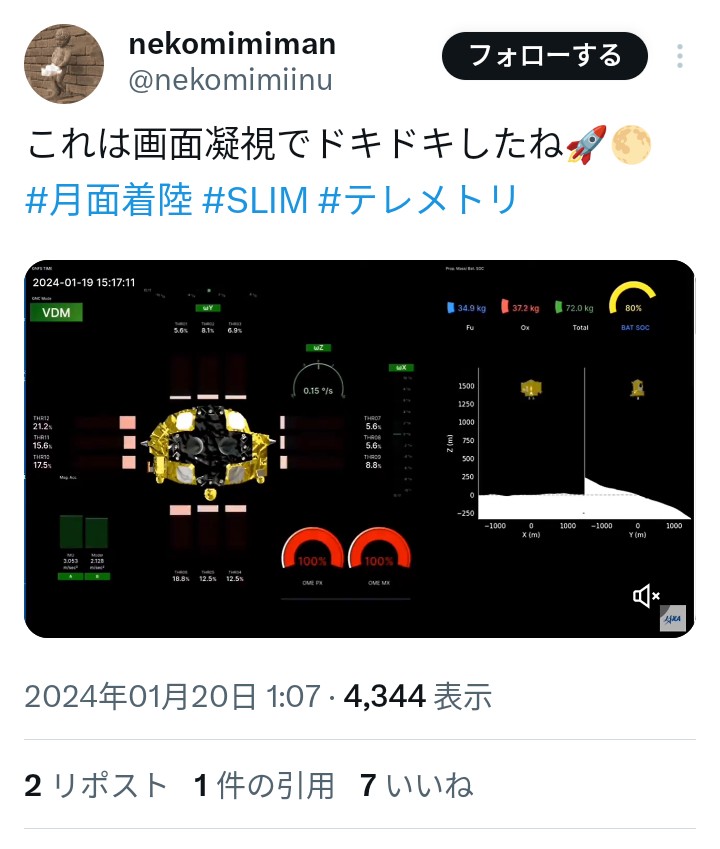View the 1 件の引用 quotes list
Viewport: 720px width, 849px height.
[264, 786]
